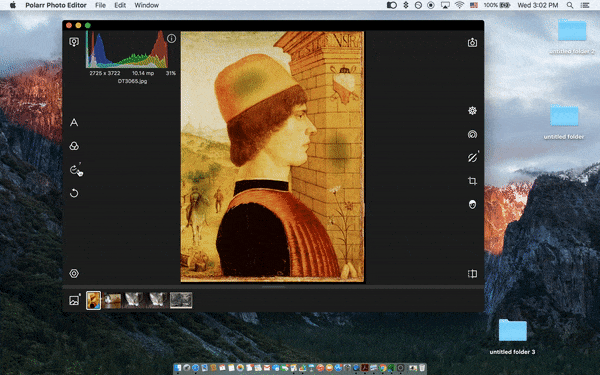This screenshot has height=375, width=600.
Task: Select the second thumbnail in filmstrip
Action: pos(112,300)
